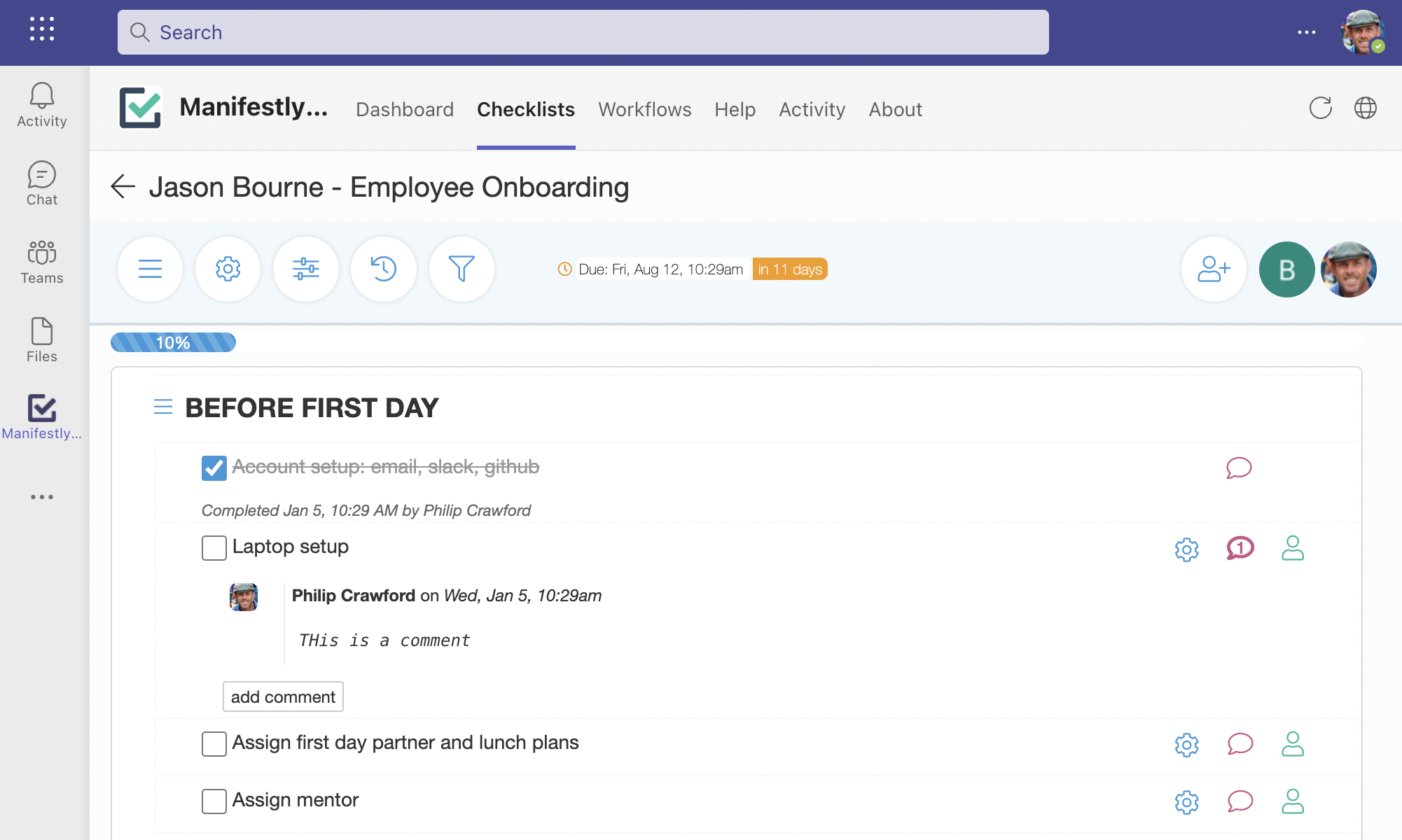Click the add-person icon to assign users
The width and height of the screenshot is (1402, 840).
tap(1214, 269)
